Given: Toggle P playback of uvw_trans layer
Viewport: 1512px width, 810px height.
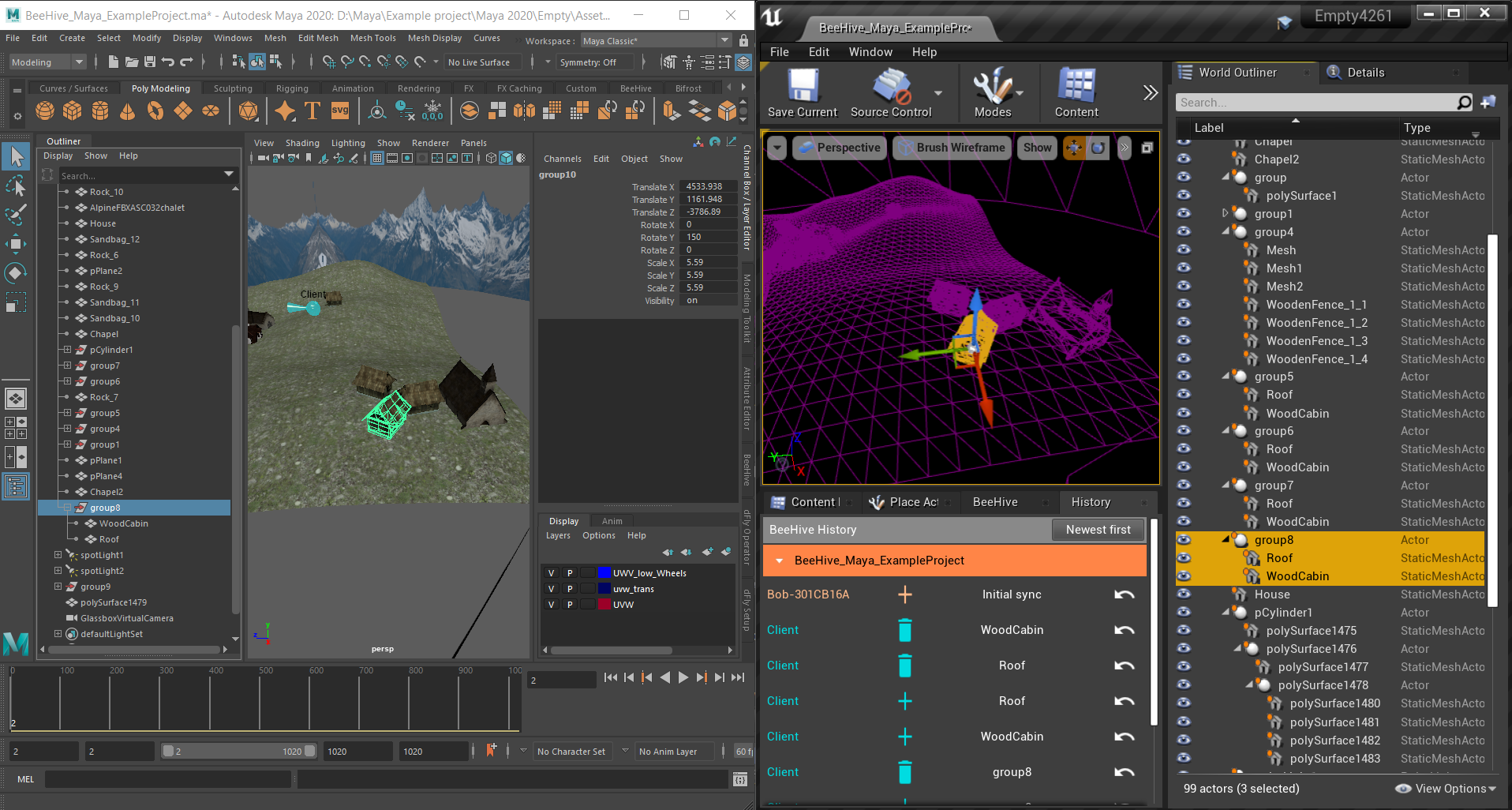Looking at the screenshot, I should (x=570, y=589).
